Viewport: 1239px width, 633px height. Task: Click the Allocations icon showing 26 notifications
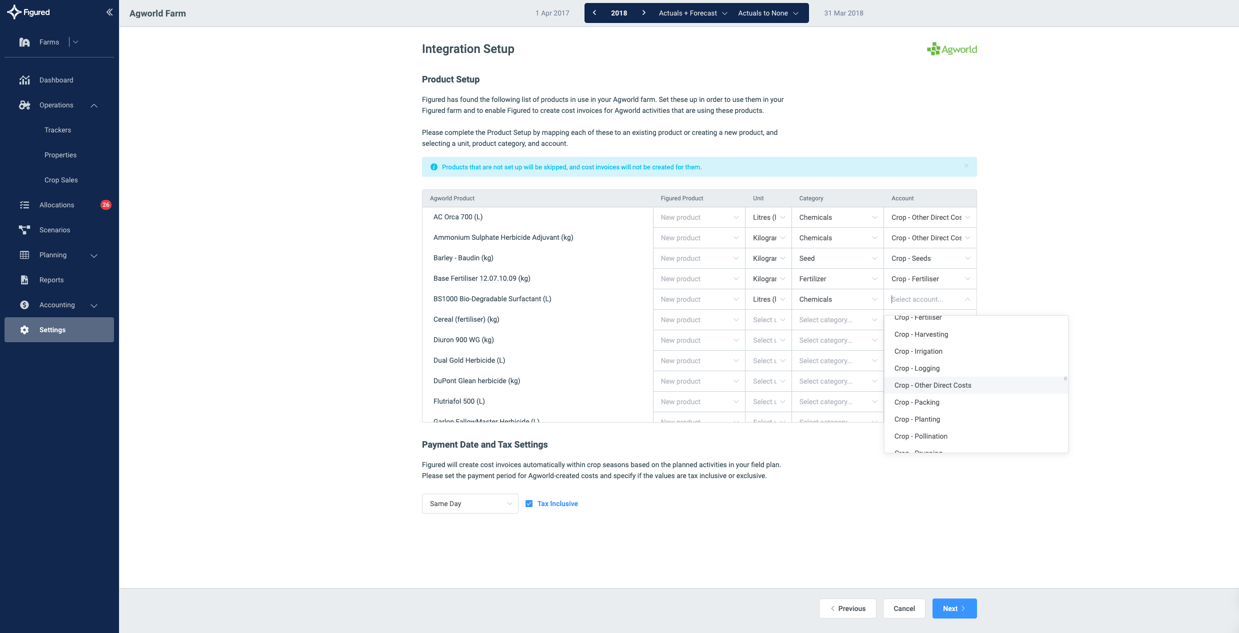click(x=22, y=205)
